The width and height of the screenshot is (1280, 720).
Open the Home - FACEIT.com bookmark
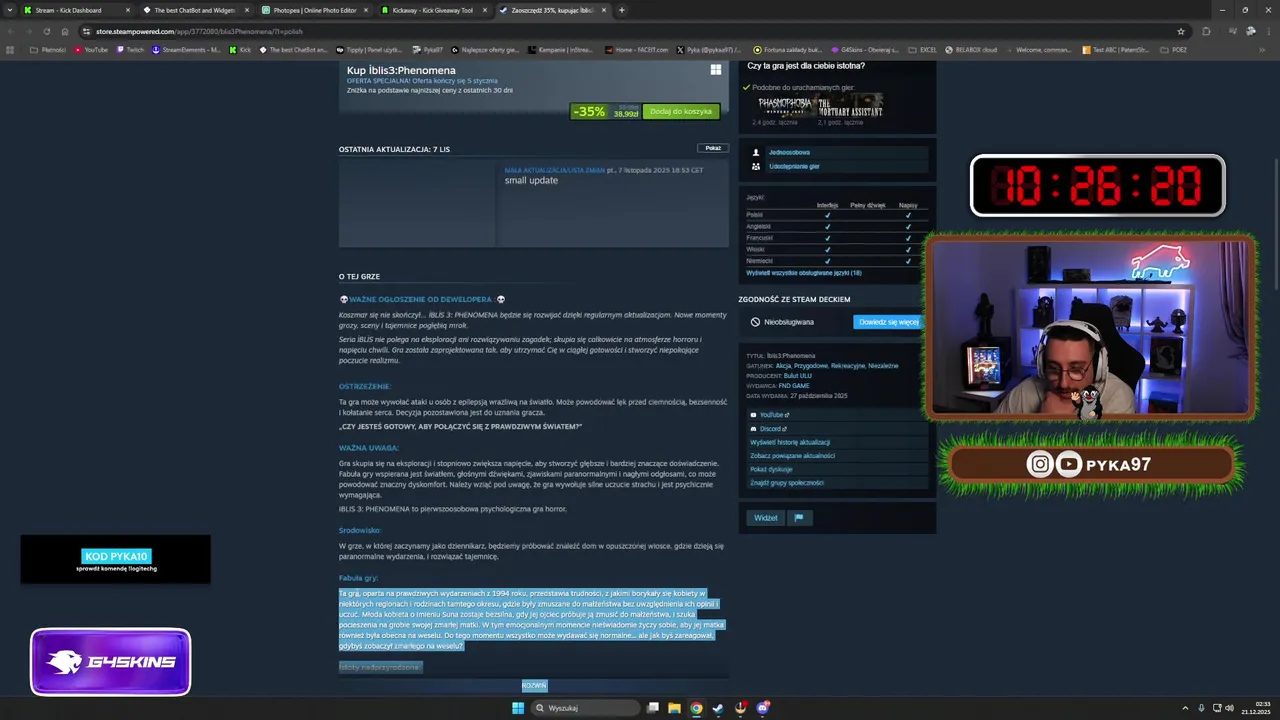pyautogui.click(x=637, y=50)
